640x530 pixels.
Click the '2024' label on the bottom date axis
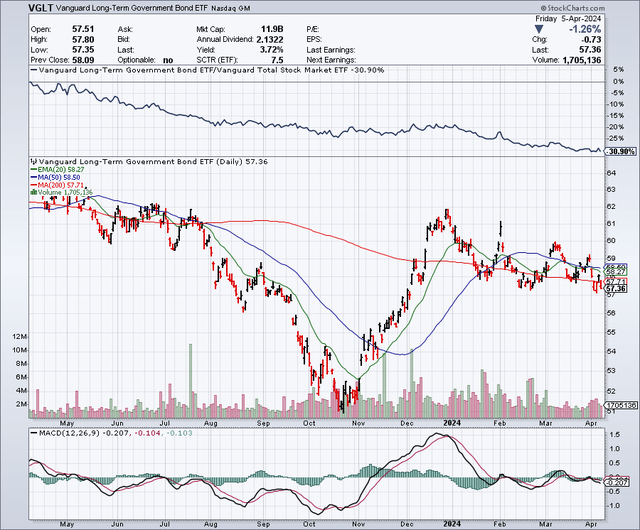coord(452,523)
